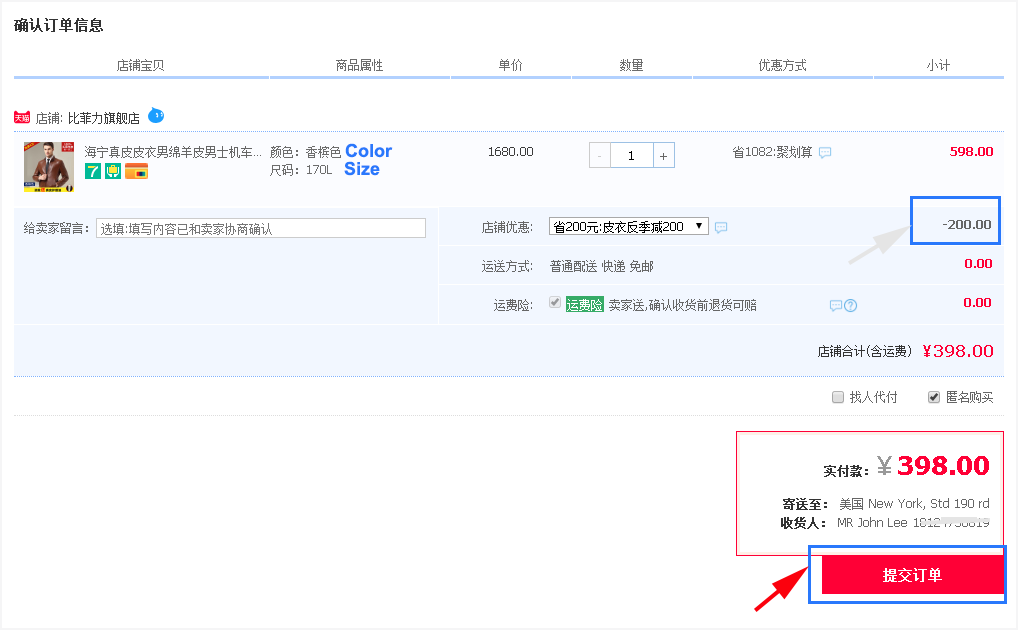Viewport: 1018px width, 630px height.
Task: Click the comment icon next to 聚划算 discount
Action: 825,153
